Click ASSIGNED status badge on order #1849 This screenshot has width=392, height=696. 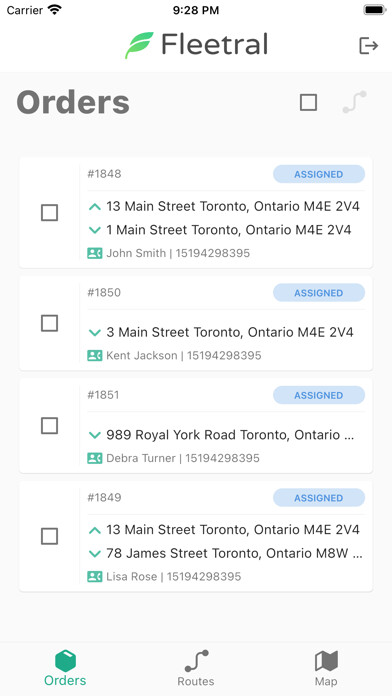click(319, 498)
